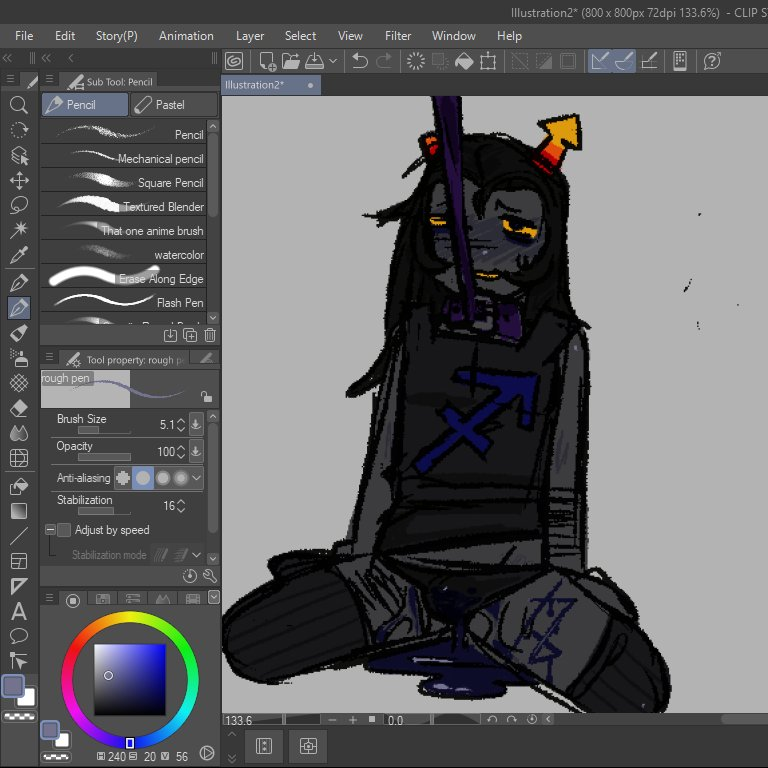768x768 pixels.
Task: Click the Scale/Rotate transform icon
Action: click(488, 62)
